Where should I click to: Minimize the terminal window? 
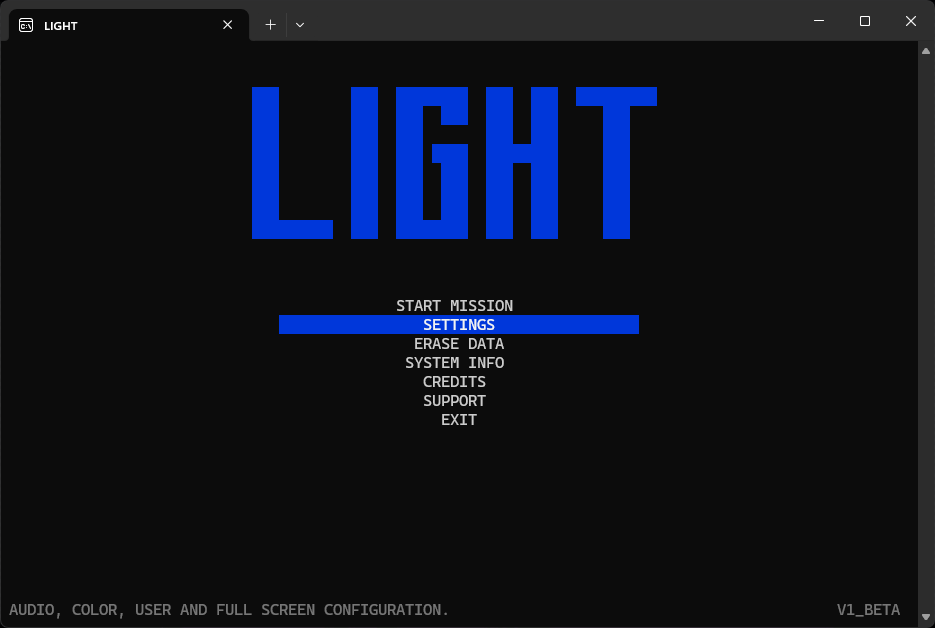coord(819,21)
